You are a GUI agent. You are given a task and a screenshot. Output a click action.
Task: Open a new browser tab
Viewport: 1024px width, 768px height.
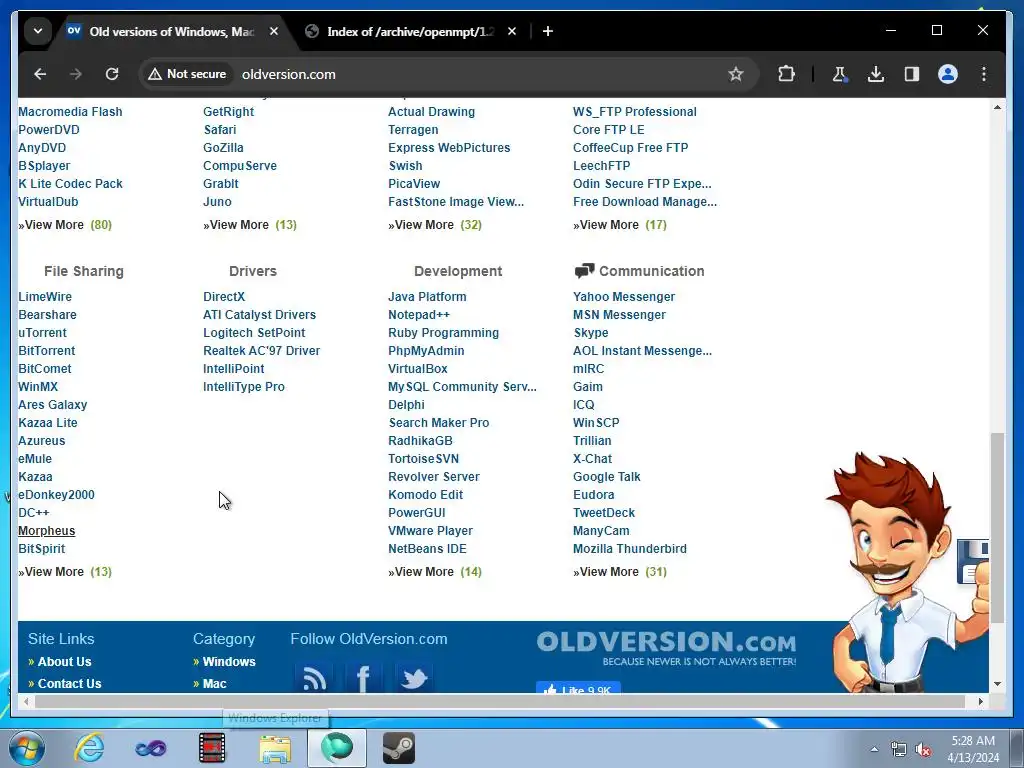pos(548,31)
